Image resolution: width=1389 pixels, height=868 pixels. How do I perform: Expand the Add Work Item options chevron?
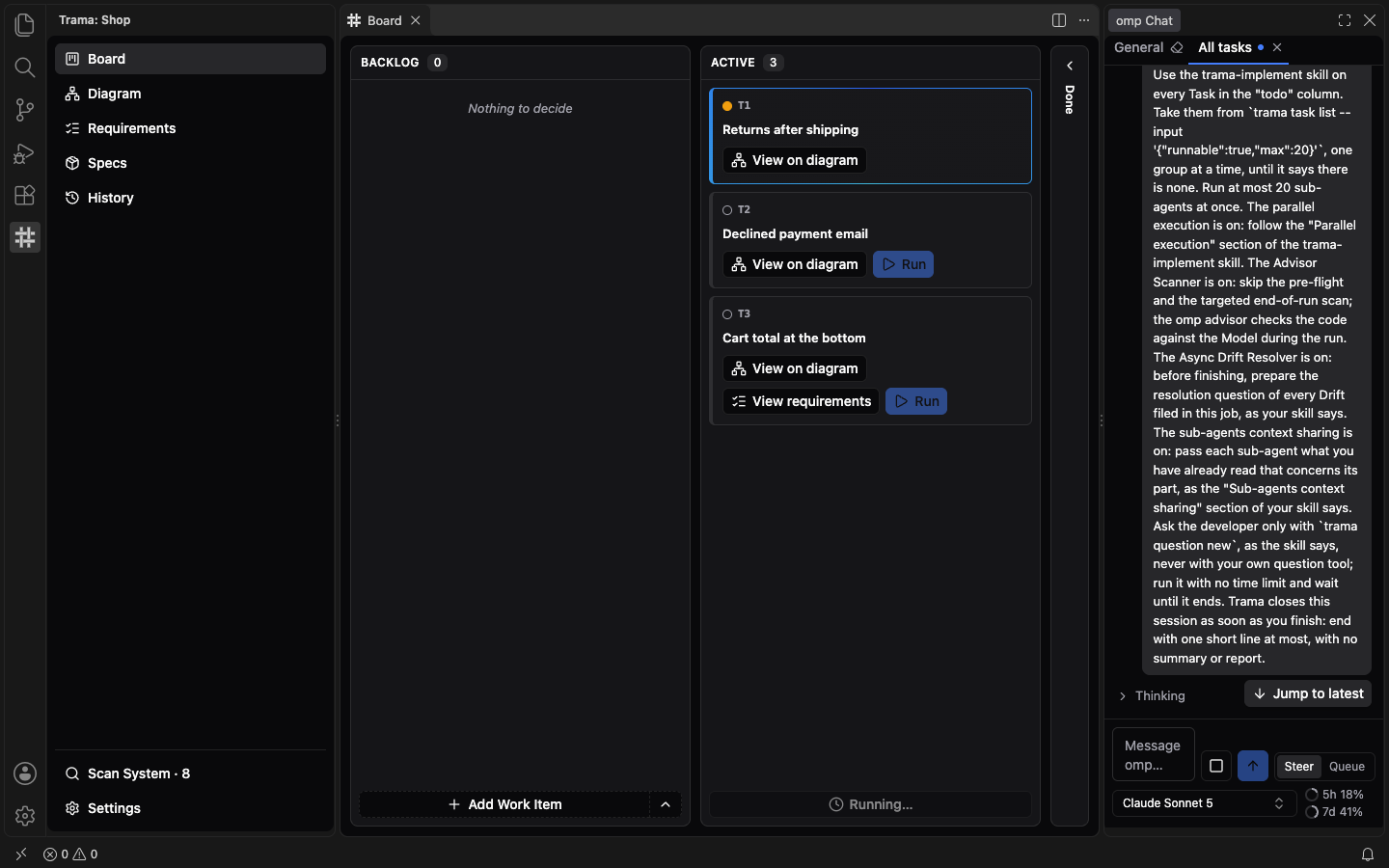pyautogui.click(x=666, y=804)
